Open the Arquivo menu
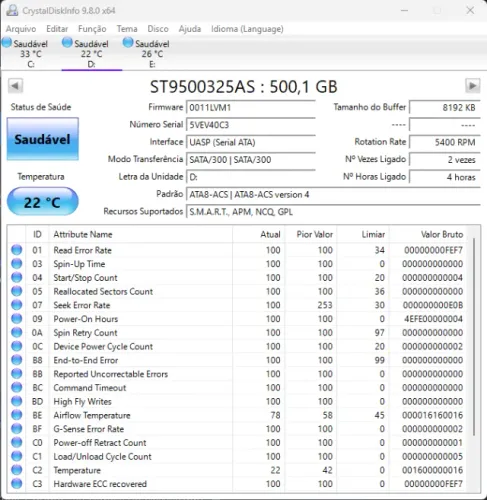 (21, 29)
